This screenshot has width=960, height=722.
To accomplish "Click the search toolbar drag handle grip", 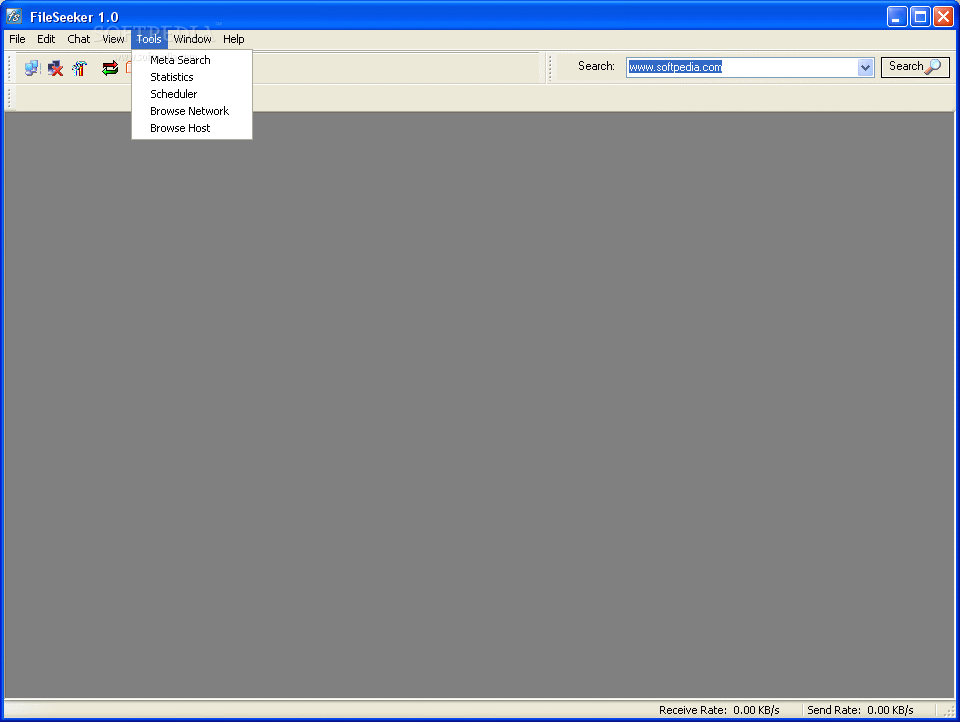I will [550, 68].
